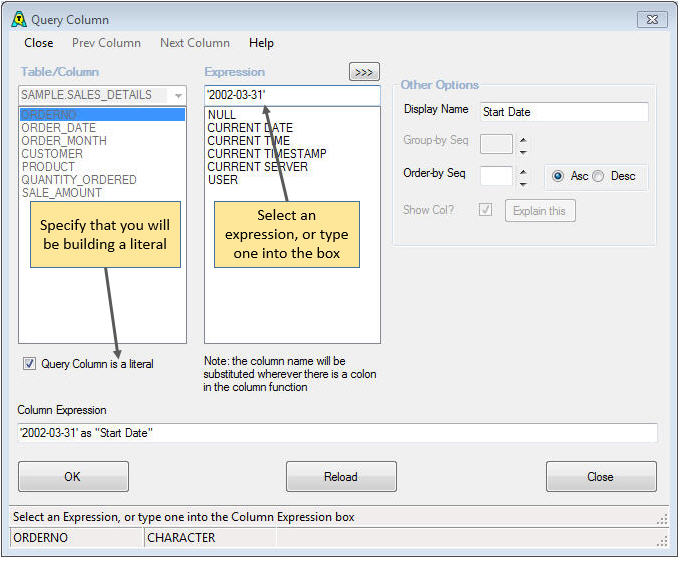Click the Explain this button
This screenshot has width=681, height=561.
point(540,211)
